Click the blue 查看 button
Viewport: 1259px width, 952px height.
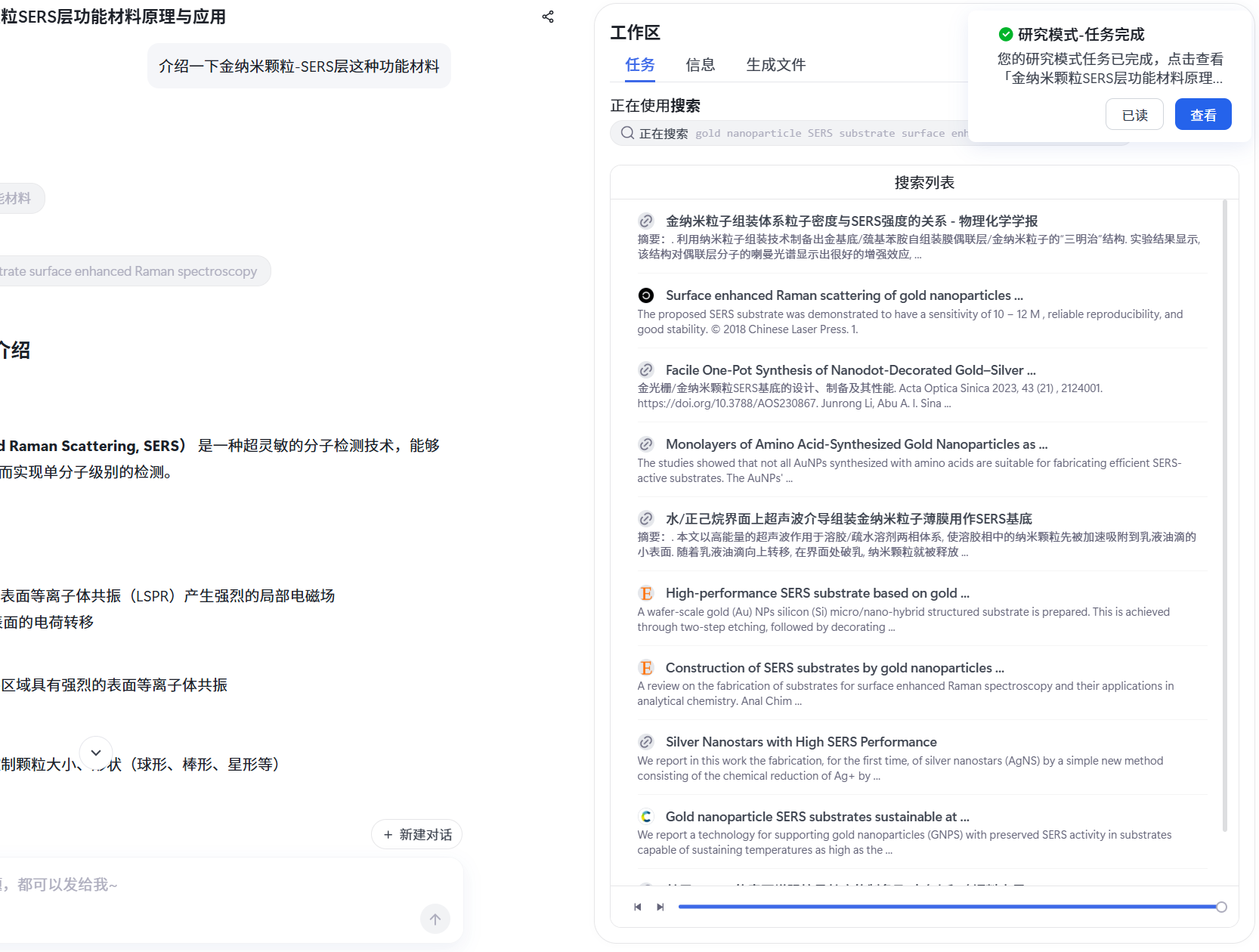coord(1203,115)
